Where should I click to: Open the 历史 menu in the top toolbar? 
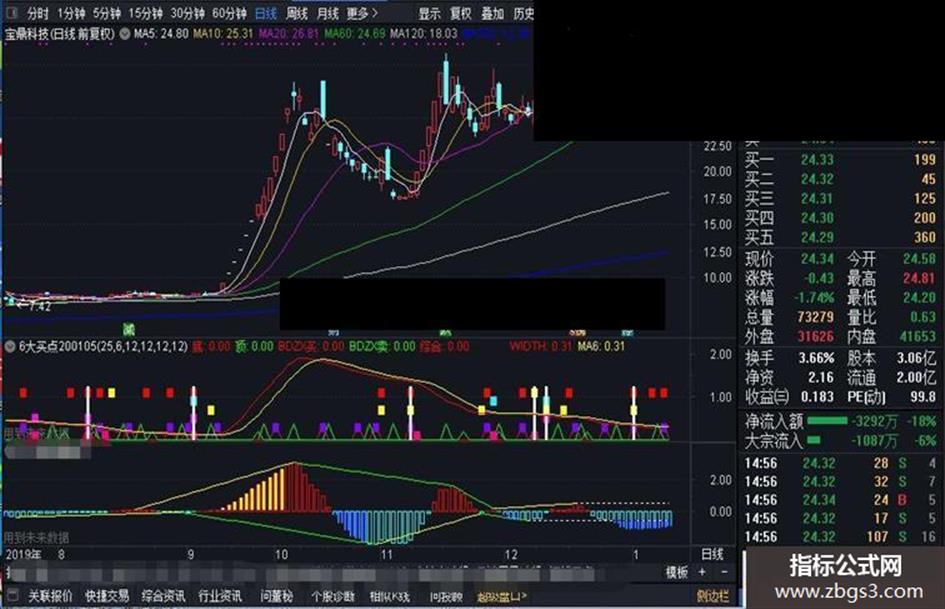[523, 13]
